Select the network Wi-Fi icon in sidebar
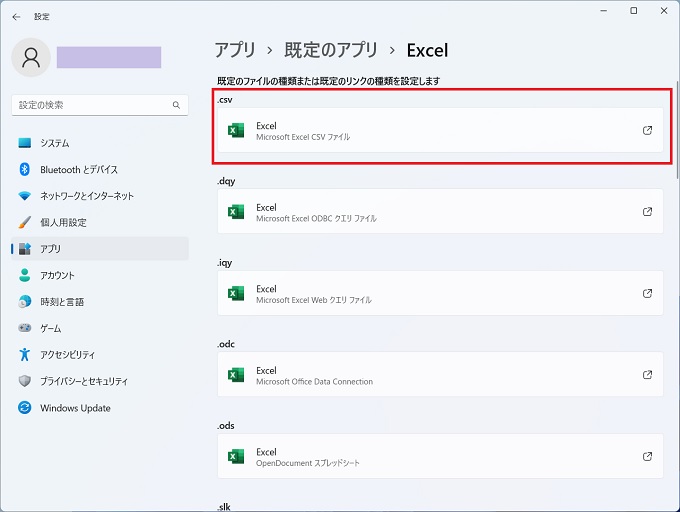The height and width of the screenshot is (512, 680). 25,196
